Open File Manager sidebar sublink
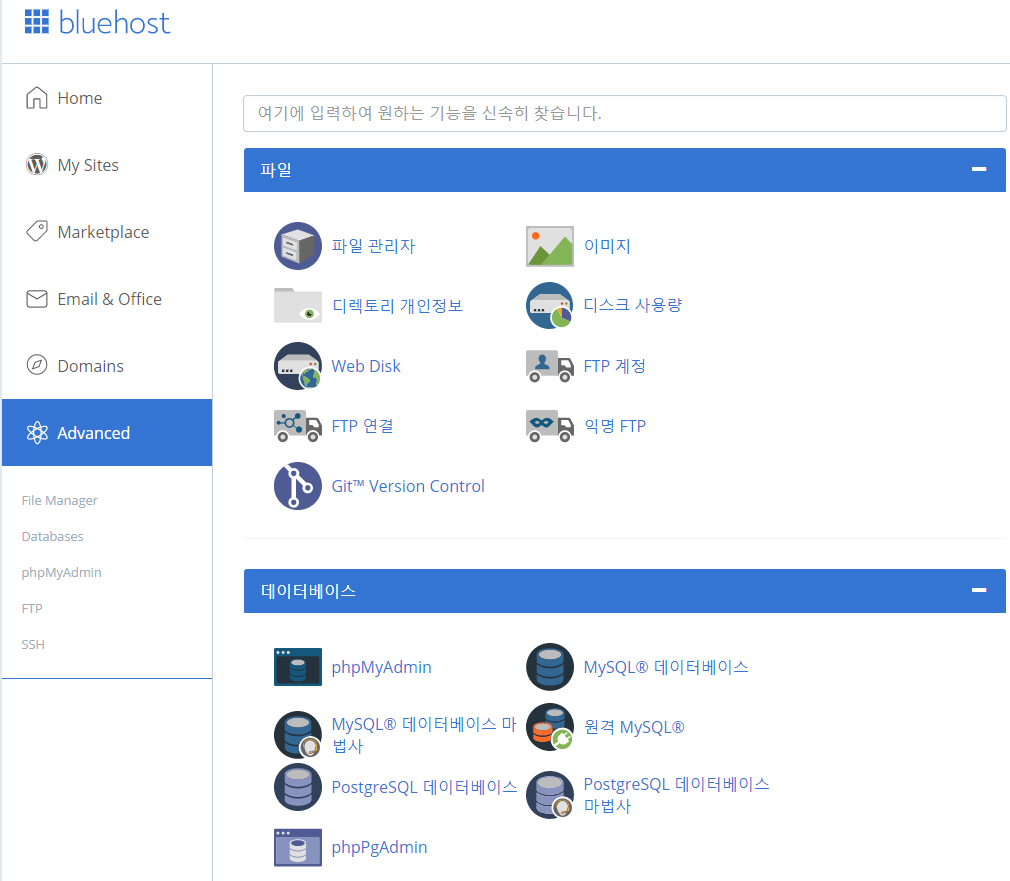The height and width of the screenshot is (881, 1010). (60, 500)
